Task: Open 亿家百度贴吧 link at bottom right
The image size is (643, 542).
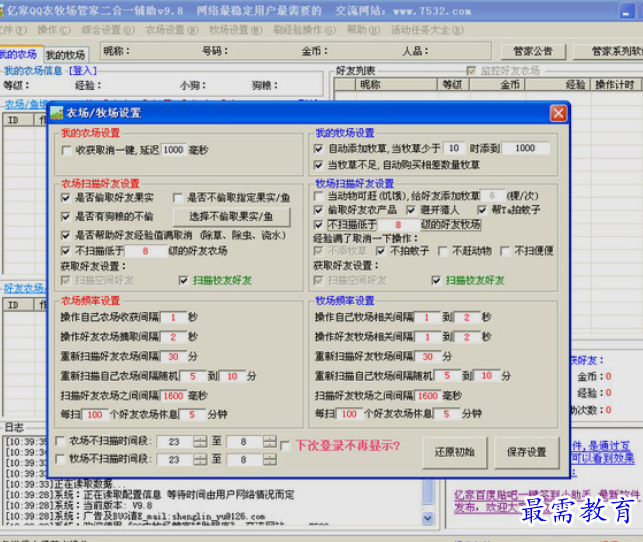Action: coord(546,501)
